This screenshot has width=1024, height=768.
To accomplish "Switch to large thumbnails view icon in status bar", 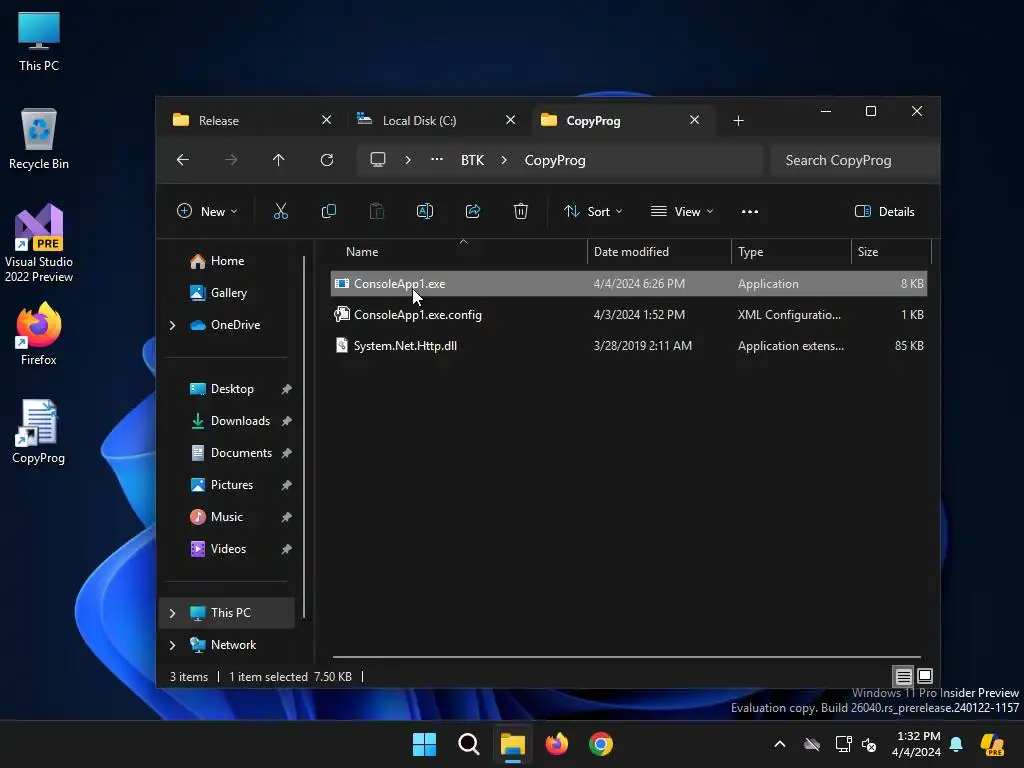I will coord(925,676).
